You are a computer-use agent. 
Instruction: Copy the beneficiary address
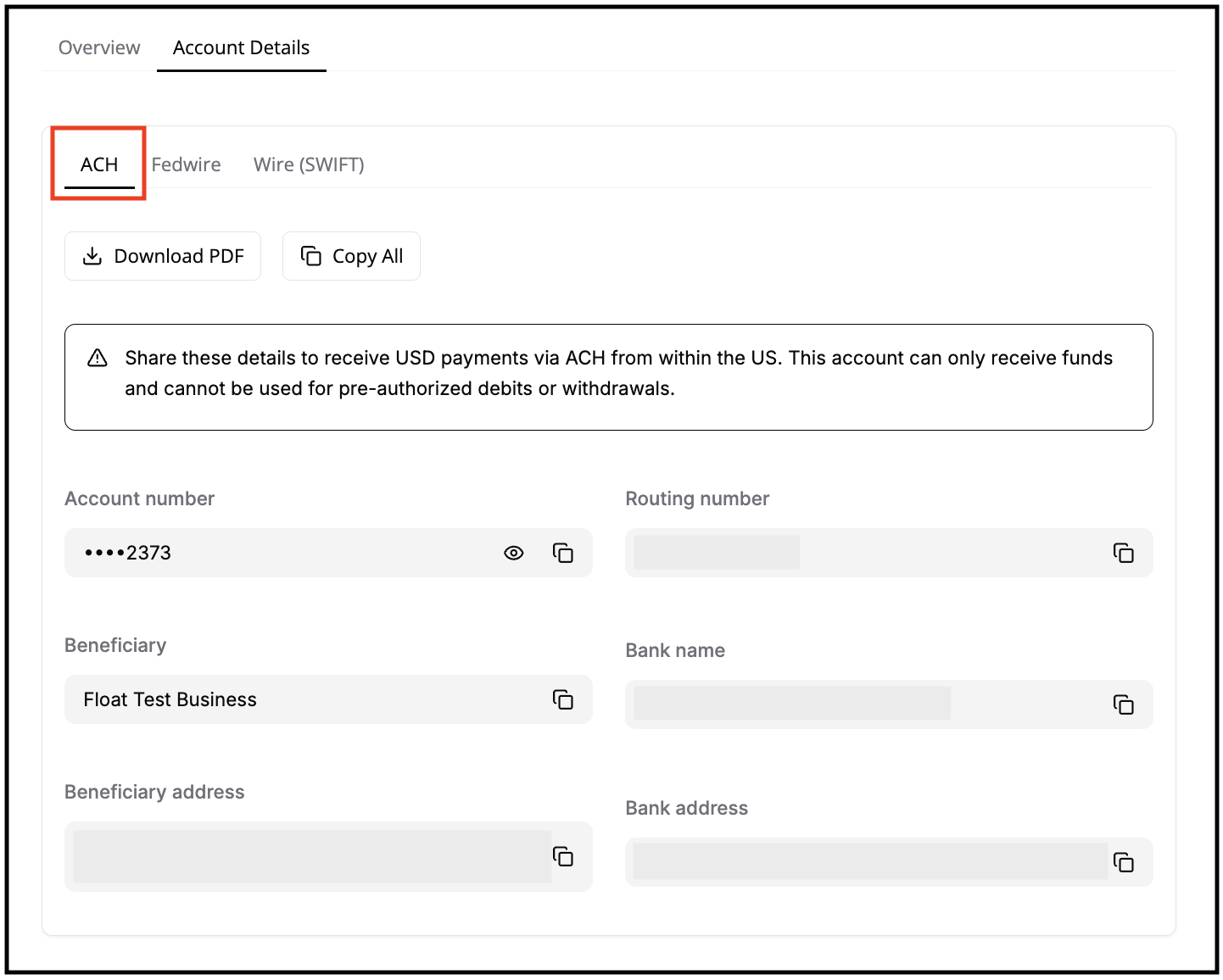coord(563,856)
